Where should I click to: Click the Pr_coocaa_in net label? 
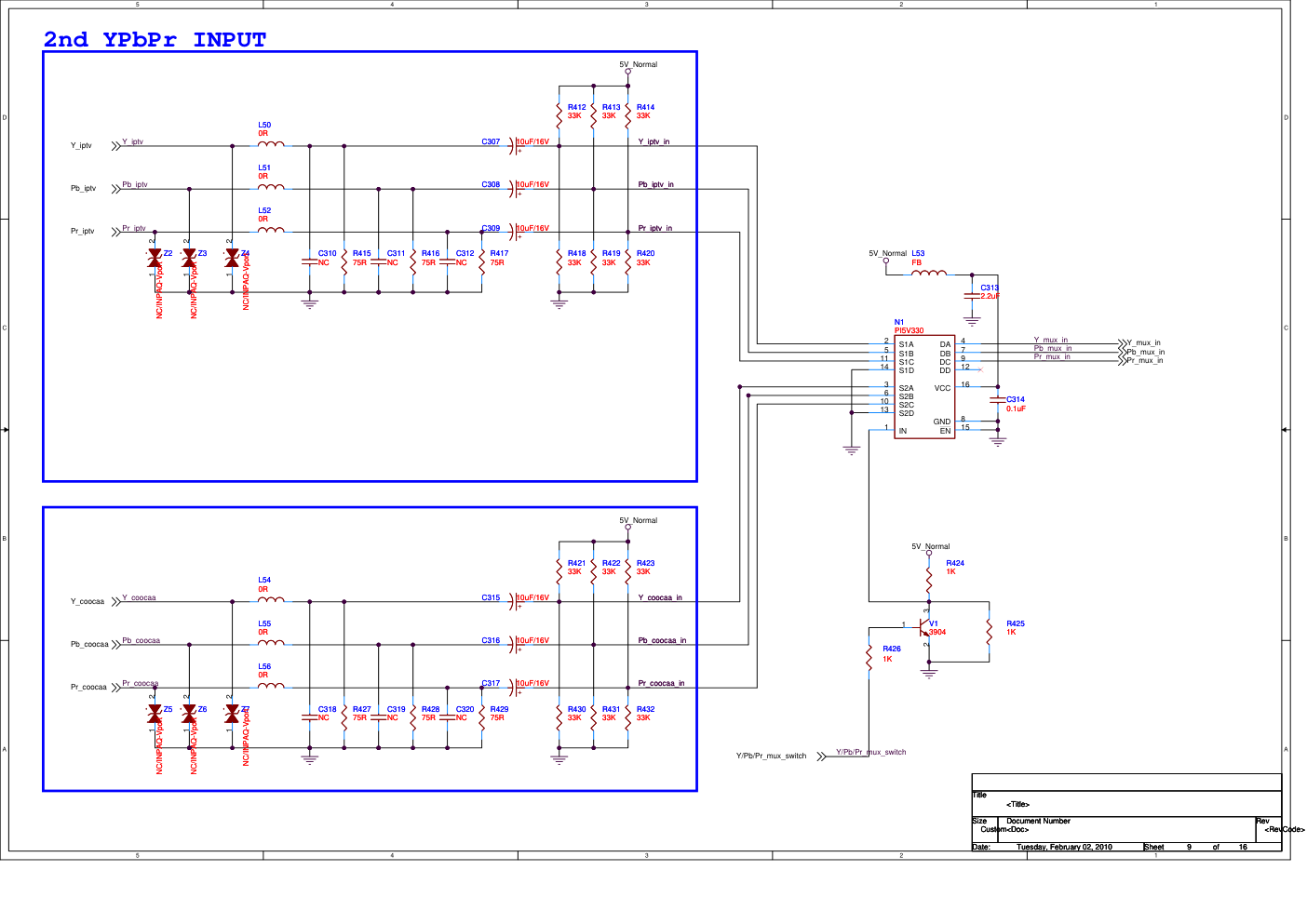[661, 683]
